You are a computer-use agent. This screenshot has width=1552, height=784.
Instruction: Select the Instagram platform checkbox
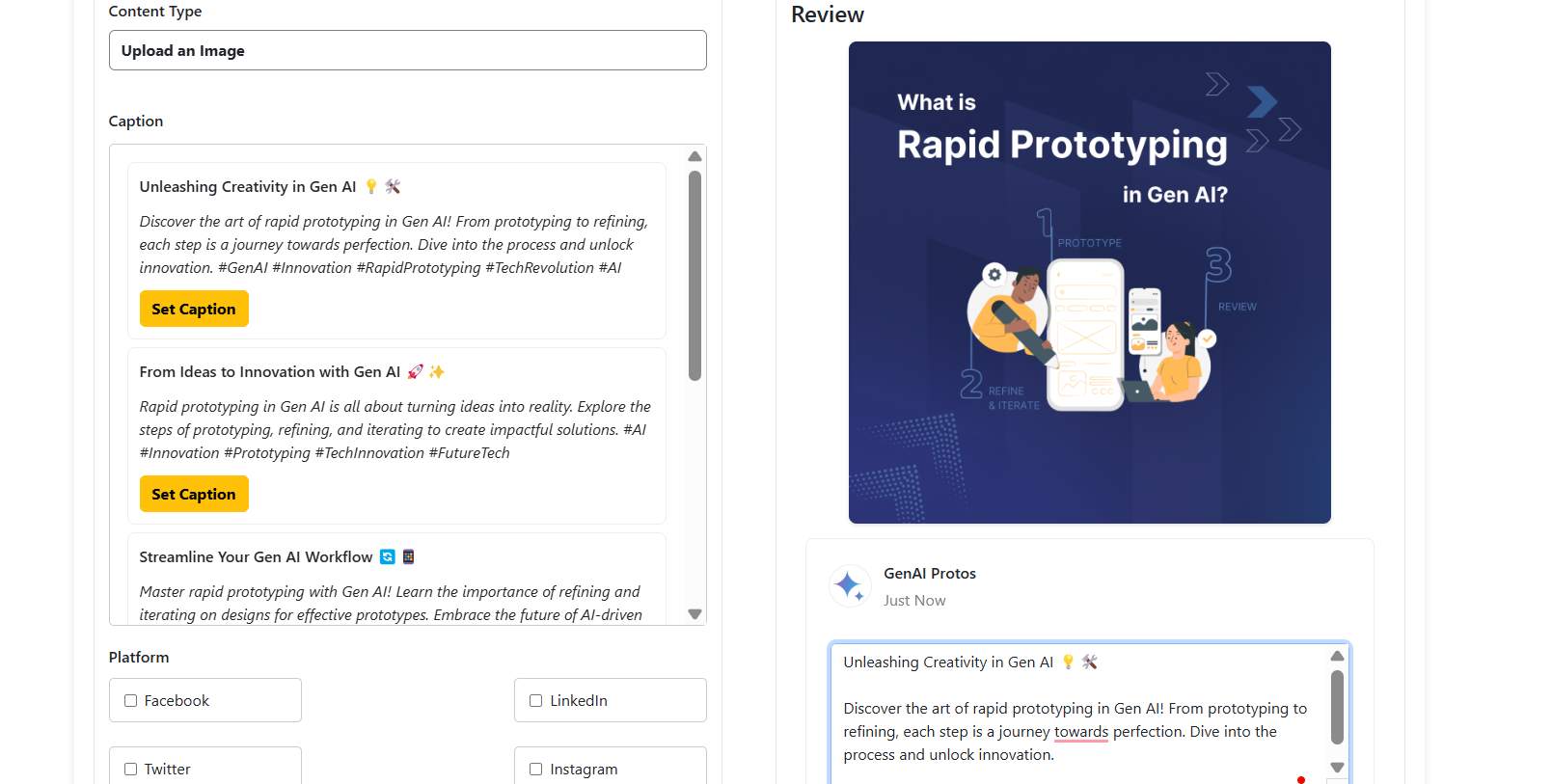point(536,770)
